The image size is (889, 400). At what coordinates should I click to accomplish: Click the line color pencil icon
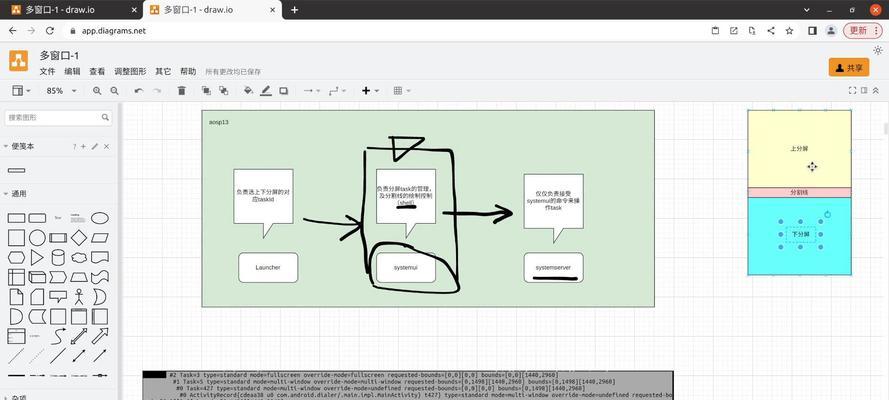pyautogui.click(x=265, y=91)
